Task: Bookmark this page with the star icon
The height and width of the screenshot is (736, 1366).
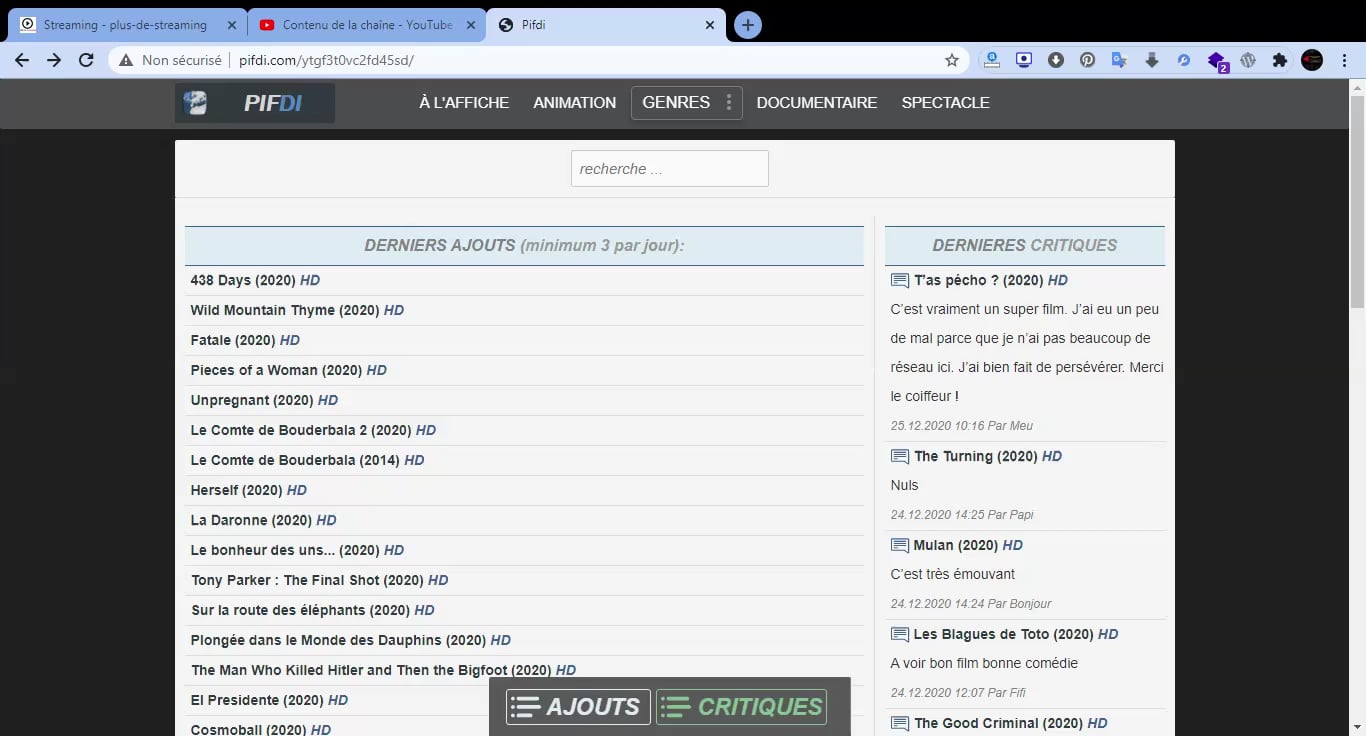Action: click(x=952, y=60)
